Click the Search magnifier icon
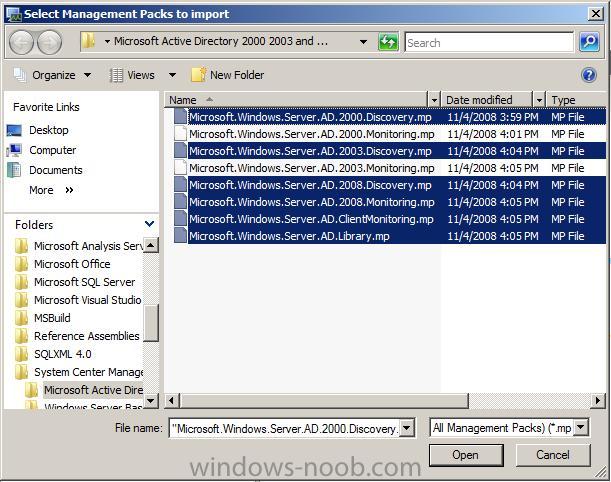 (589, 42)
